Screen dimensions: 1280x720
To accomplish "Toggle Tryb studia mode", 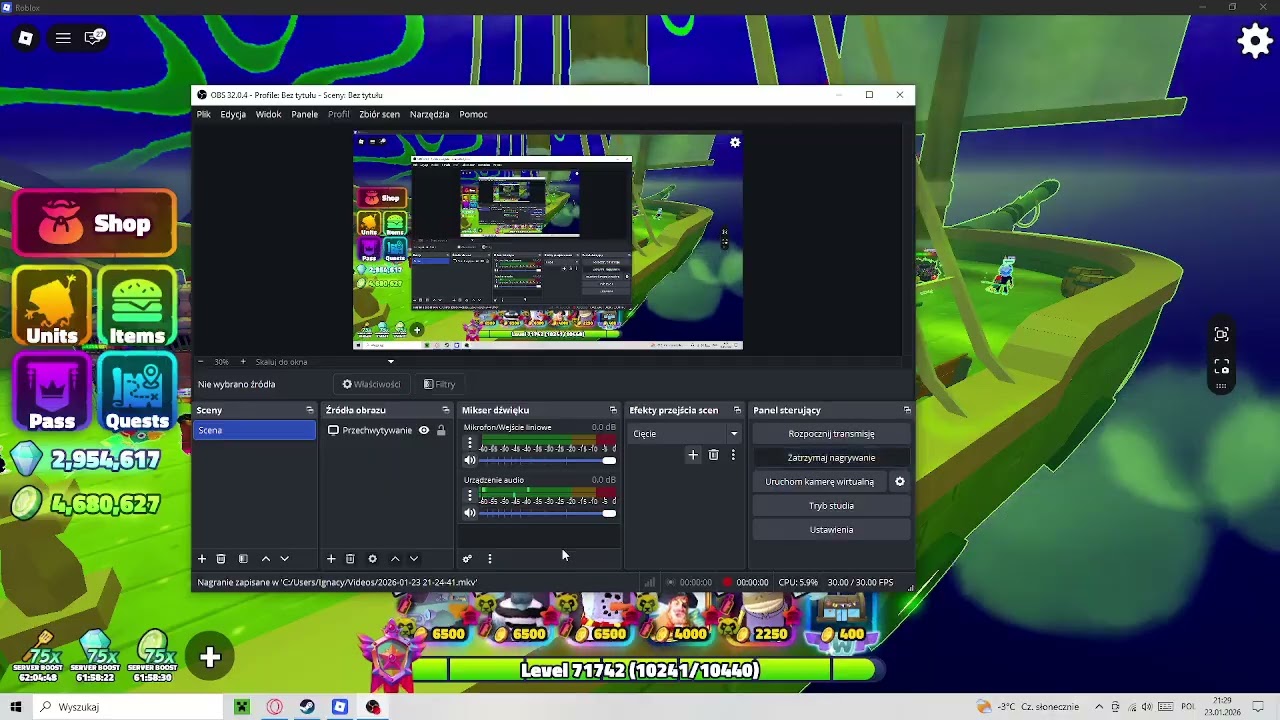I will coord(831,506).
